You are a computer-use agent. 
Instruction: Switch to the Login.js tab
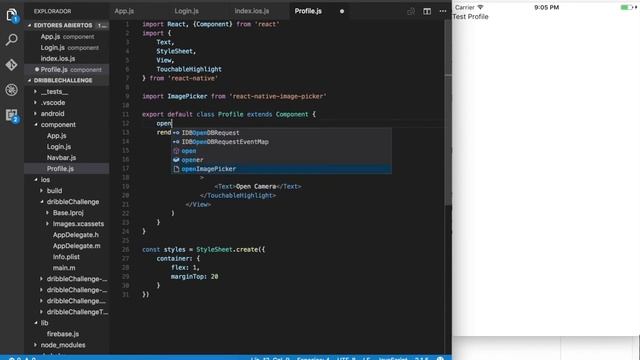[x=187, y=11]
